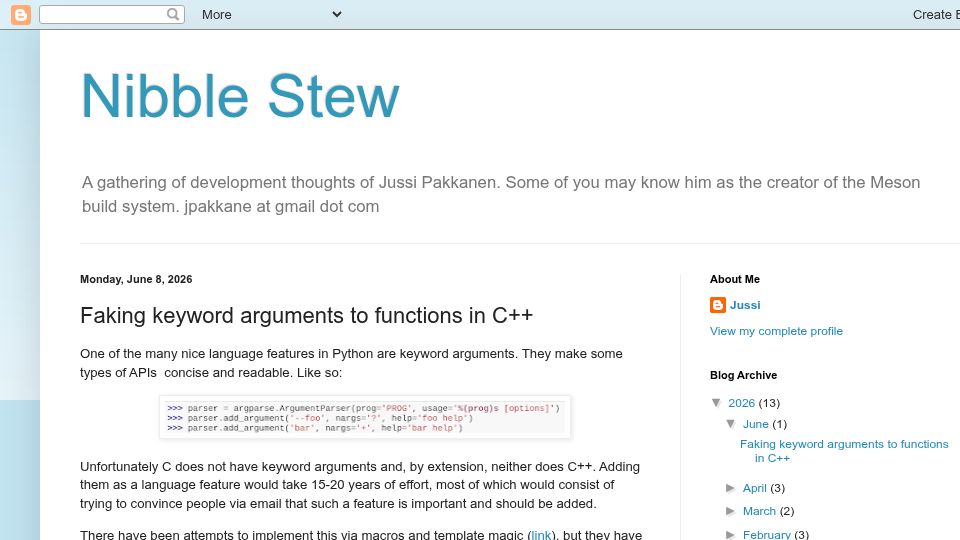Screen dimensions: 960x540
Task: Click the Blogger logo icon in navbar
Action: [21, 15]
